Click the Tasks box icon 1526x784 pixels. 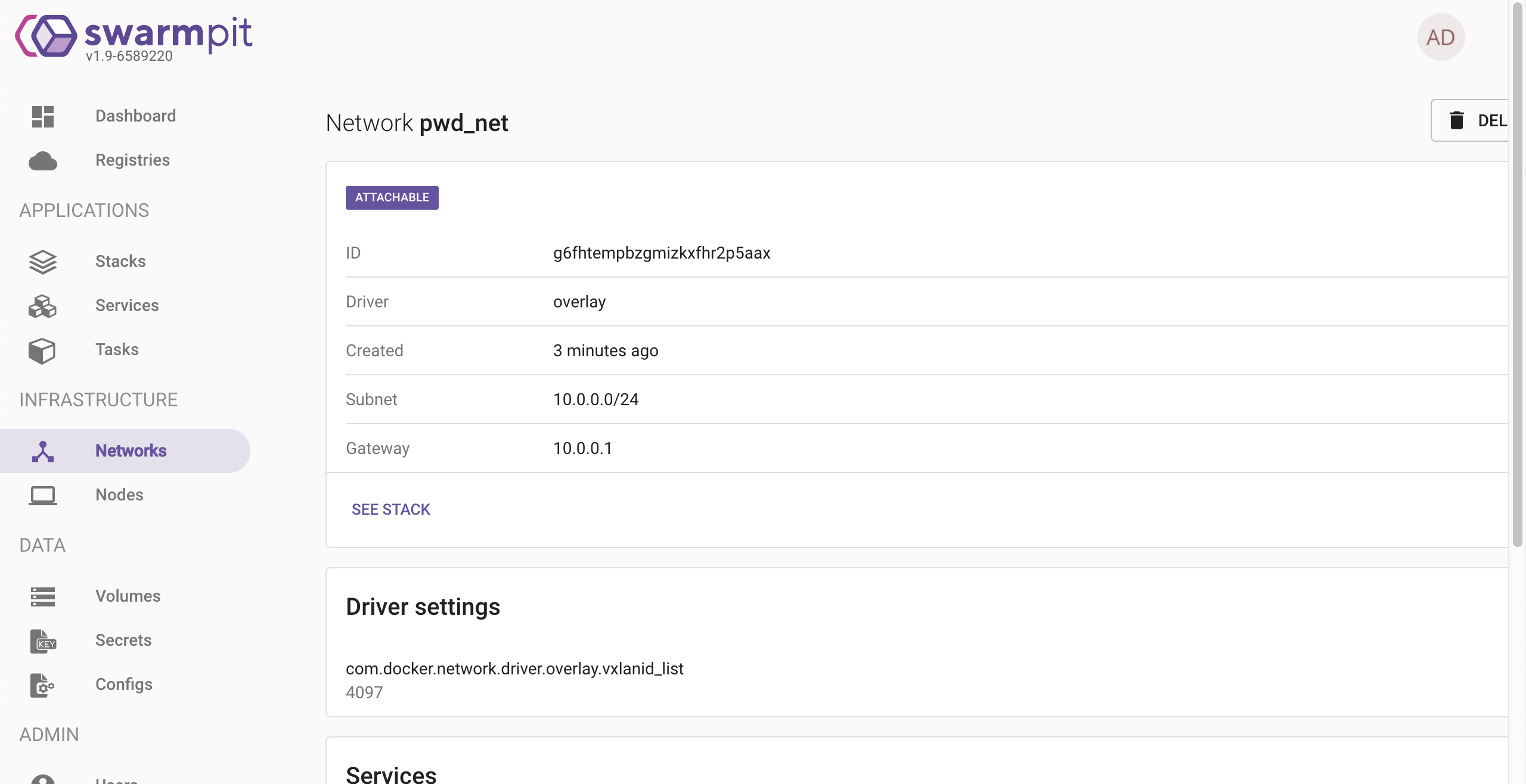43,350
